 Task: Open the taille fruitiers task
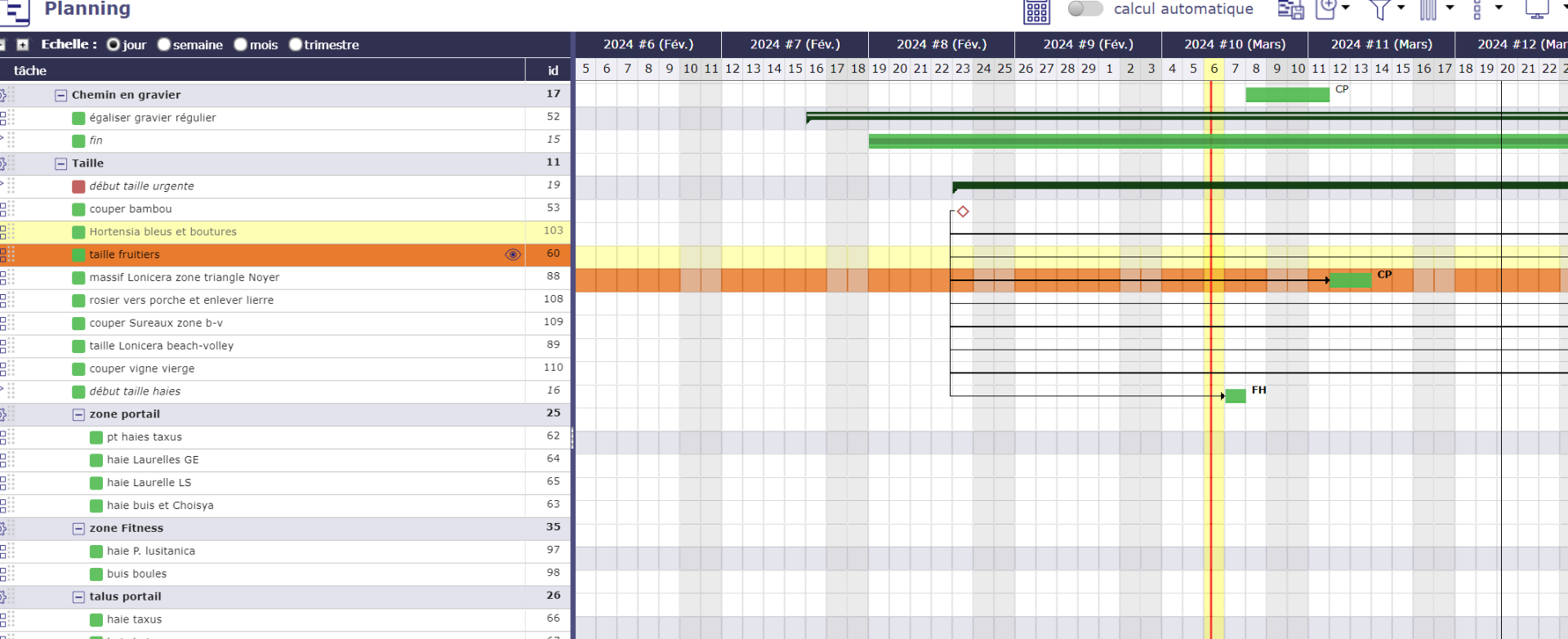[x=125, y=255]
